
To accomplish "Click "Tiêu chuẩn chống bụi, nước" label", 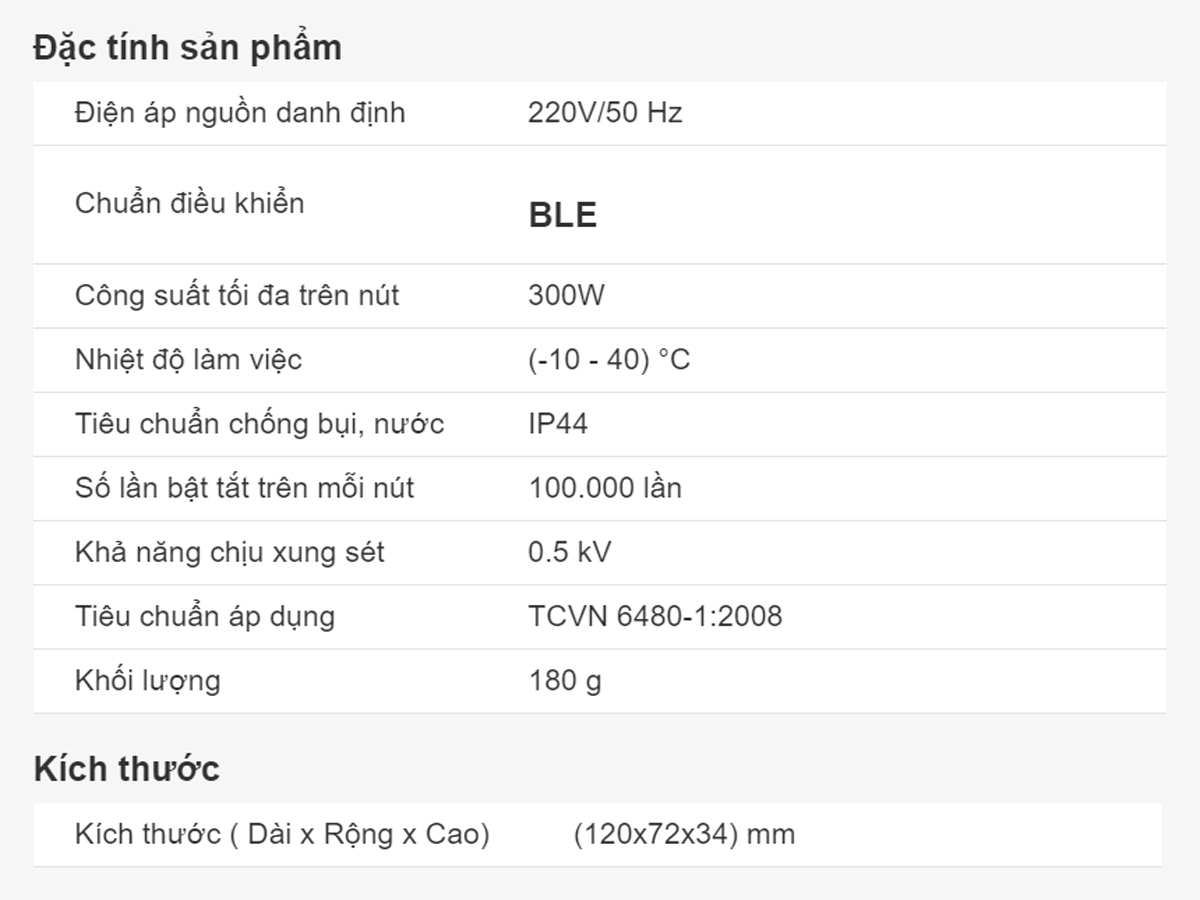I will point(259,424).
